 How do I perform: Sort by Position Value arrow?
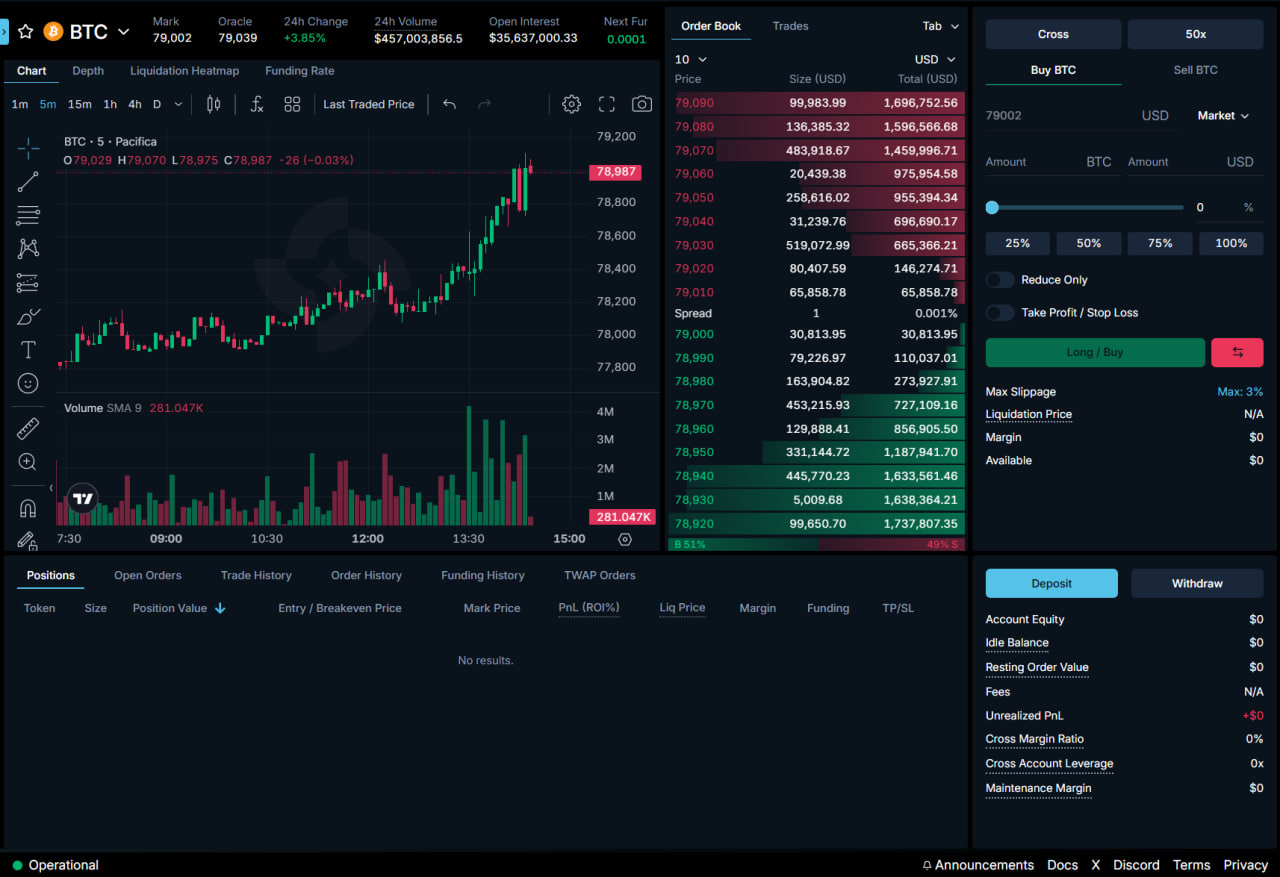(220, 608)
